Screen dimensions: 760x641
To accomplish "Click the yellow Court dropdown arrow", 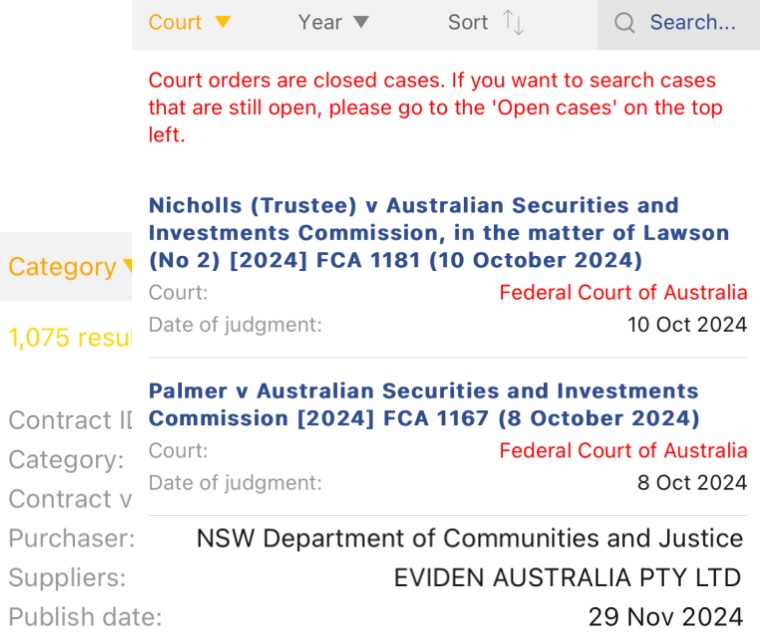I will (223, 22).
